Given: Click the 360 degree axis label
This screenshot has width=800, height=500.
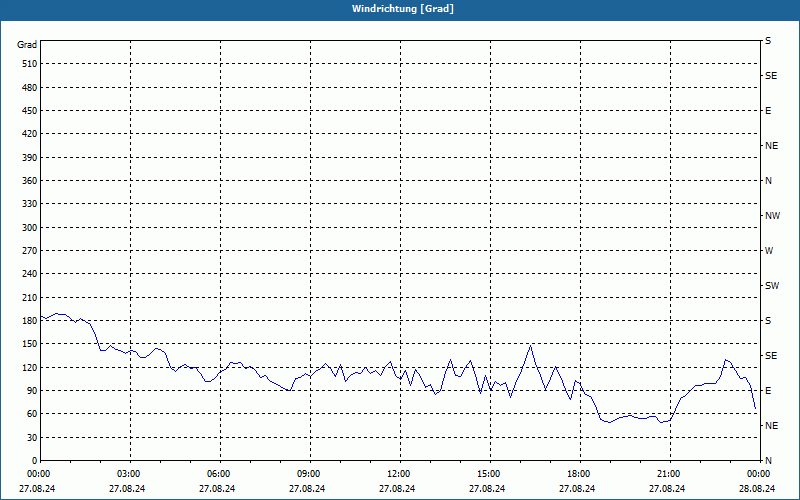Looking at the screenshot, I should click(30, 181).
